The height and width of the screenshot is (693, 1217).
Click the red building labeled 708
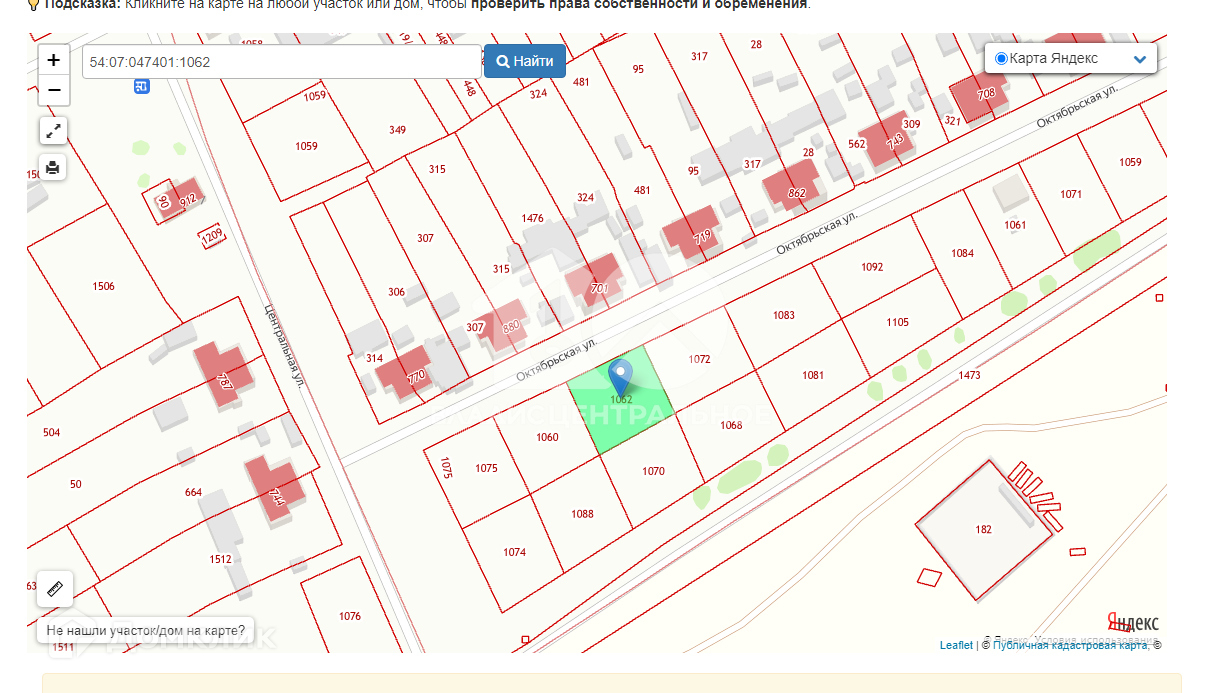pyautogui.click(x=979, y=95)
